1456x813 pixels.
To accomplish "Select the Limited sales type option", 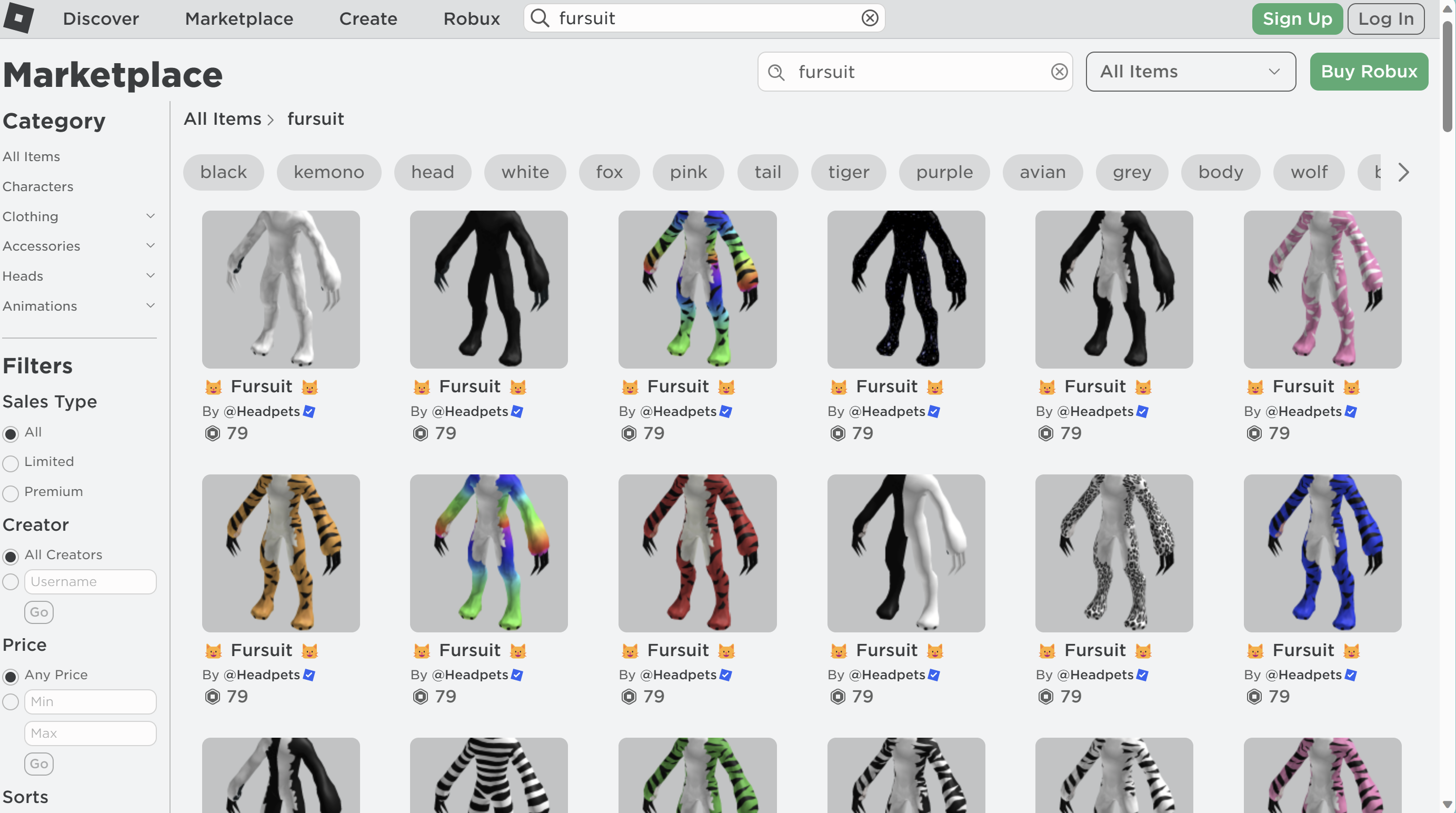I will [11, 463].
